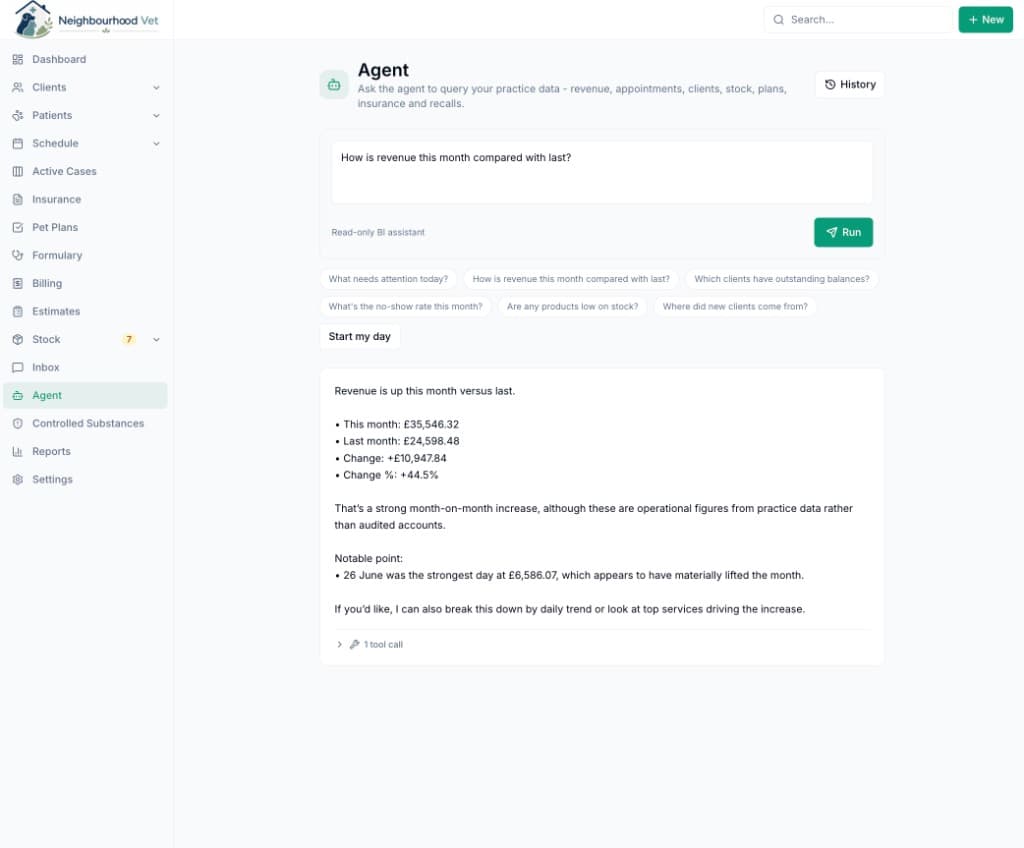Click the Pet Plans checklist icon
Image resolution: width=1024 pixels, height=848 pixels.
pyautogui.click(x=18, y=227)
